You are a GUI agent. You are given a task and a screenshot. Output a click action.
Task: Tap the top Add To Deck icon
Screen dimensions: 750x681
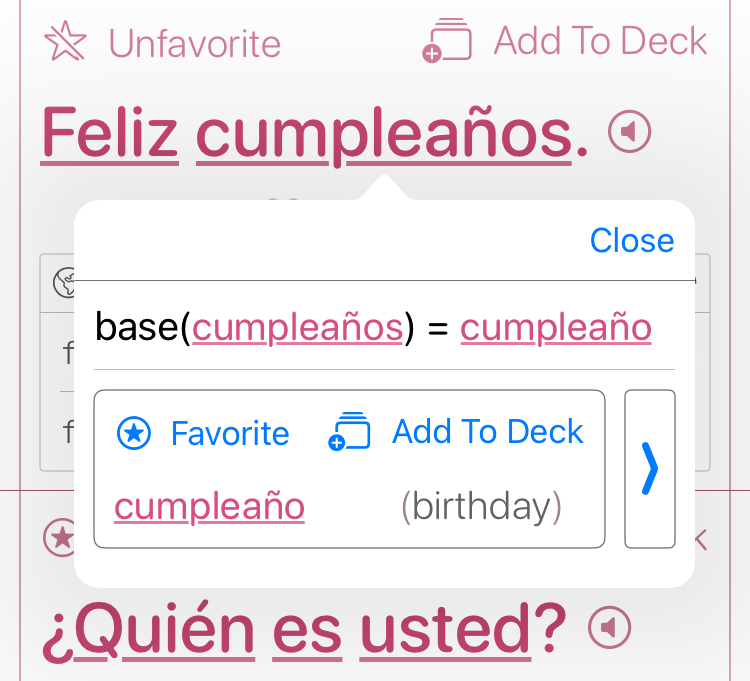[x=447, y=41]
